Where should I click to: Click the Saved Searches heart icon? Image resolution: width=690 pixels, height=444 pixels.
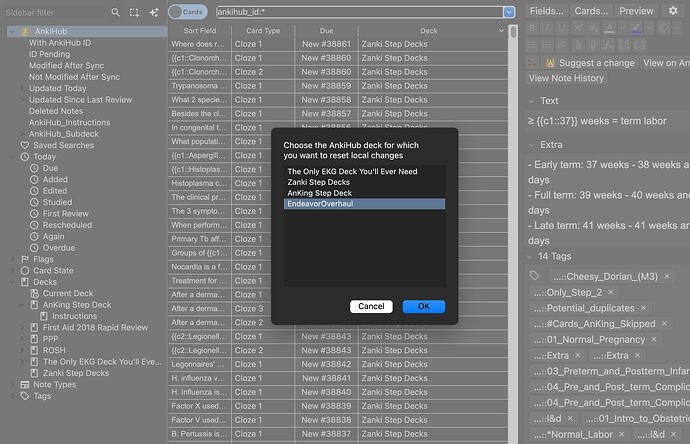25,145
